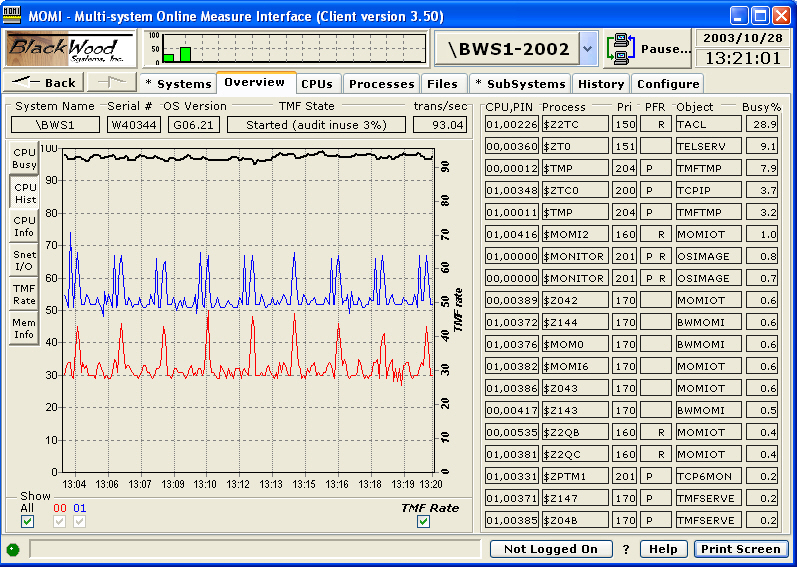
Task: Select the Overview tab
Action: point(255,83)
